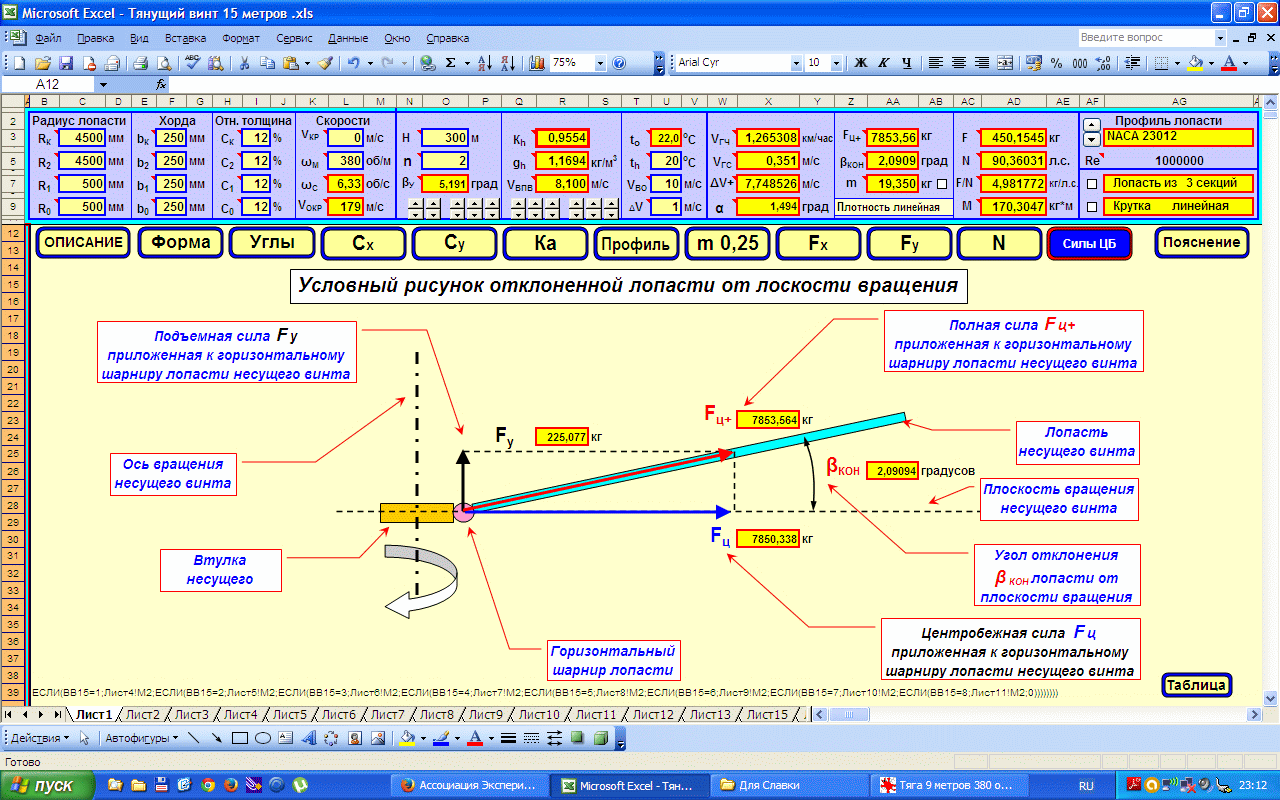Toggle the 'Лопасть из 3 секций' checkbox
This screenshot has height=800, width=1280.
(1091, 183)
